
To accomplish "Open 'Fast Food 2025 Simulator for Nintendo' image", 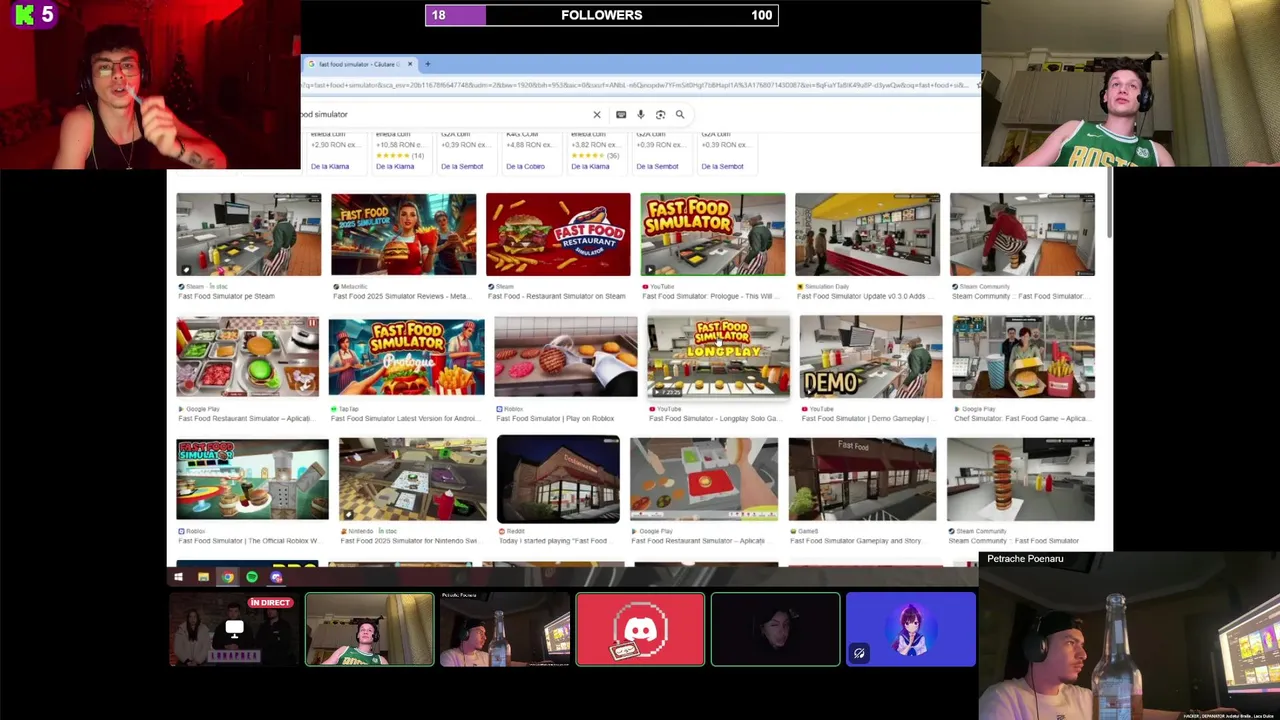I will [x=413, y=480].
